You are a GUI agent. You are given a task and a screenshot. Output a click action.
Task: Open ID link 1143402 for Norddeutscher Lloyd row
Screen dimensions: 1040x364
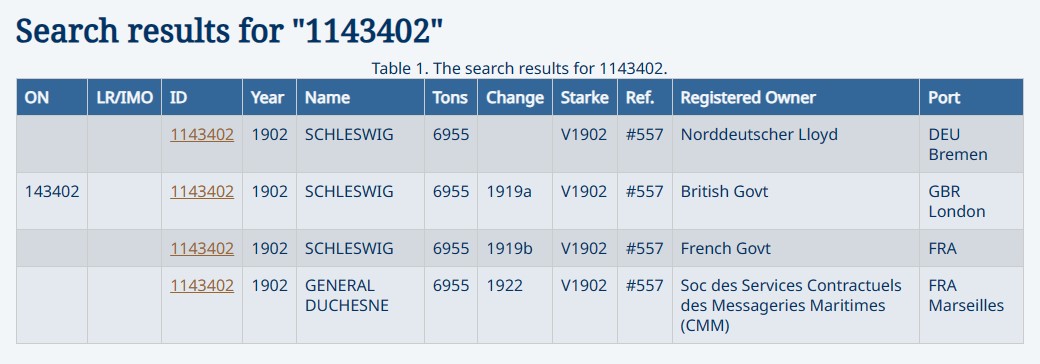point(202,135)
